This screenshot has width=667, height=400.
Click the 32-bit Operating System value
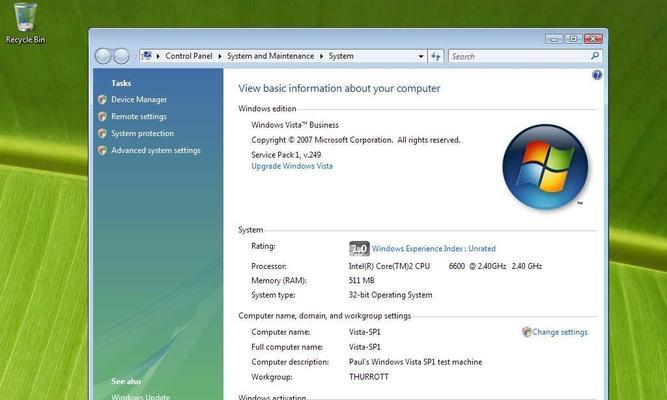[391, 295]
